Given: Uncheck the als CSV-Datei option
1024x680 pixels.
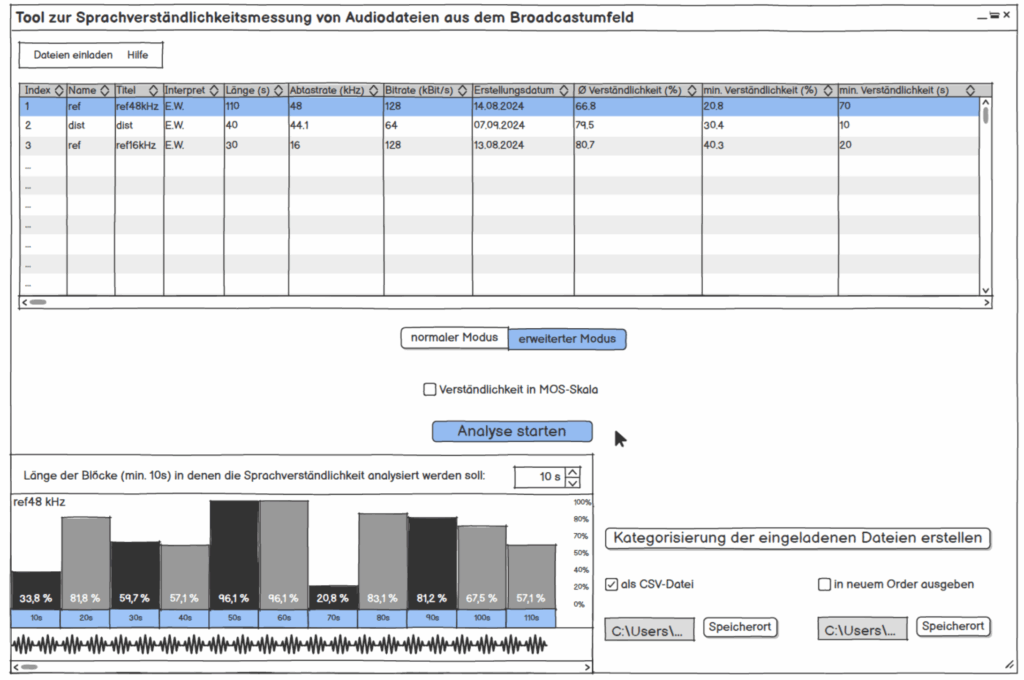Looking at the screenshot, I should click(x=611, y=584).
